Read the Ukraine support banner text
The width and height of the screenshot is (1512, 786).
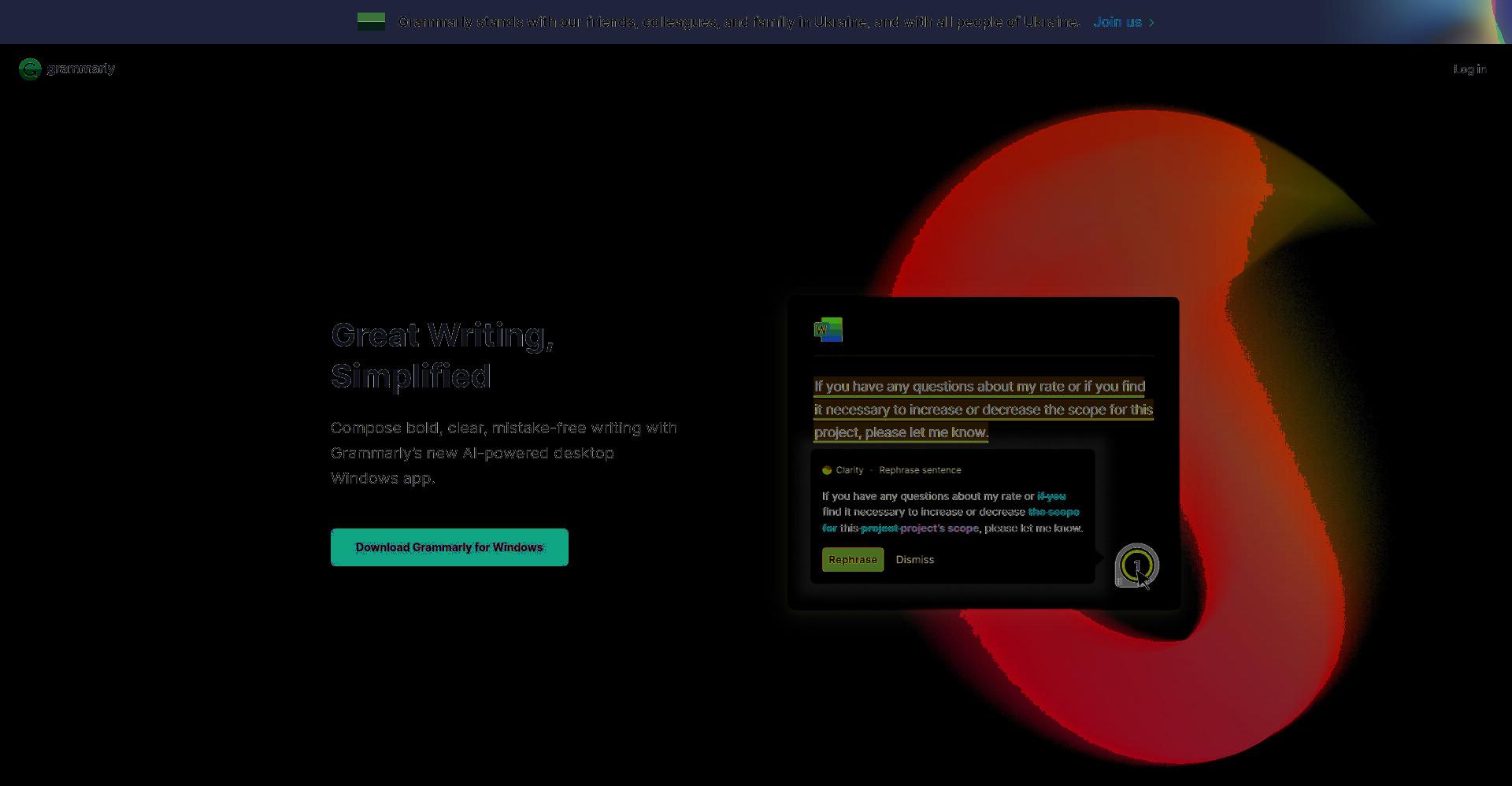click(x=739, y=22)
